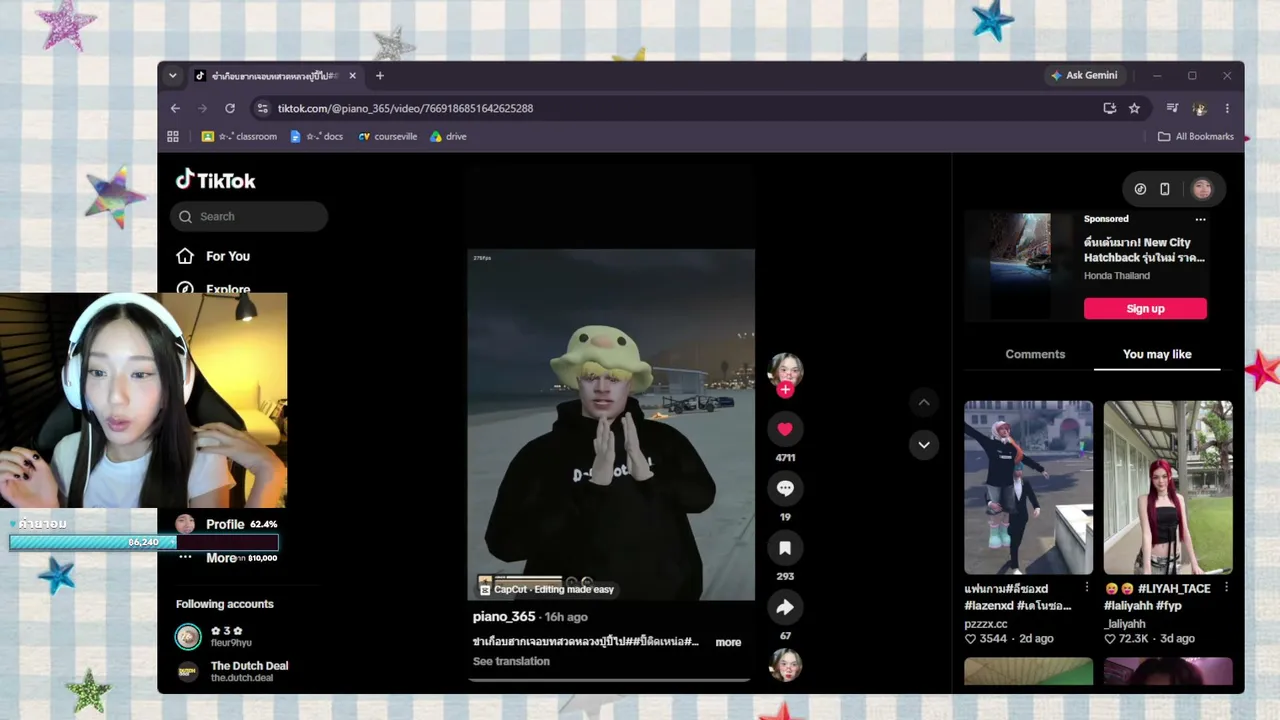Click the _laliyahh creator name

point(1125,624)
